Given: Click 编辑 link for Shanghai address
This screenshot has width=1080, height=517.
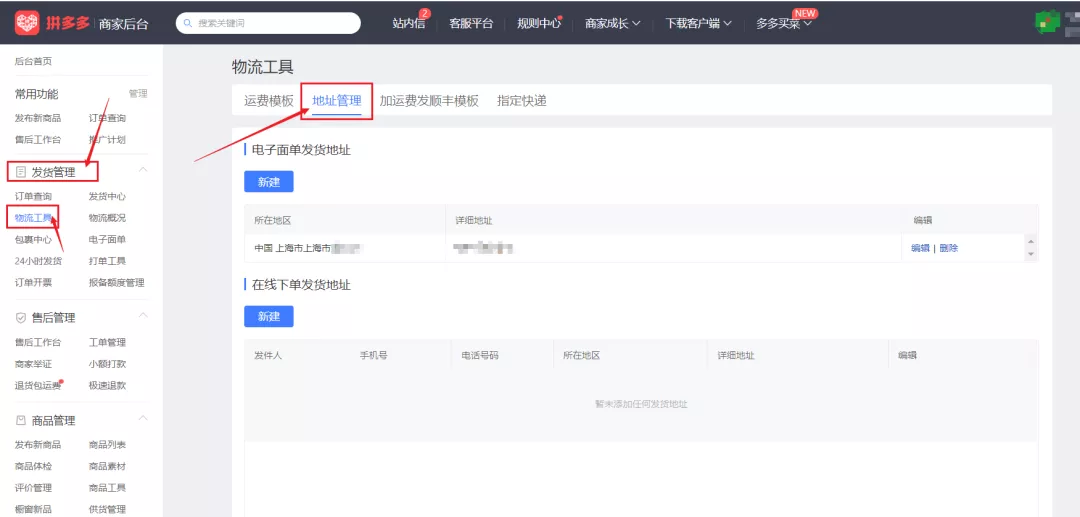Looking at the screenshot, I should [920, 248].
